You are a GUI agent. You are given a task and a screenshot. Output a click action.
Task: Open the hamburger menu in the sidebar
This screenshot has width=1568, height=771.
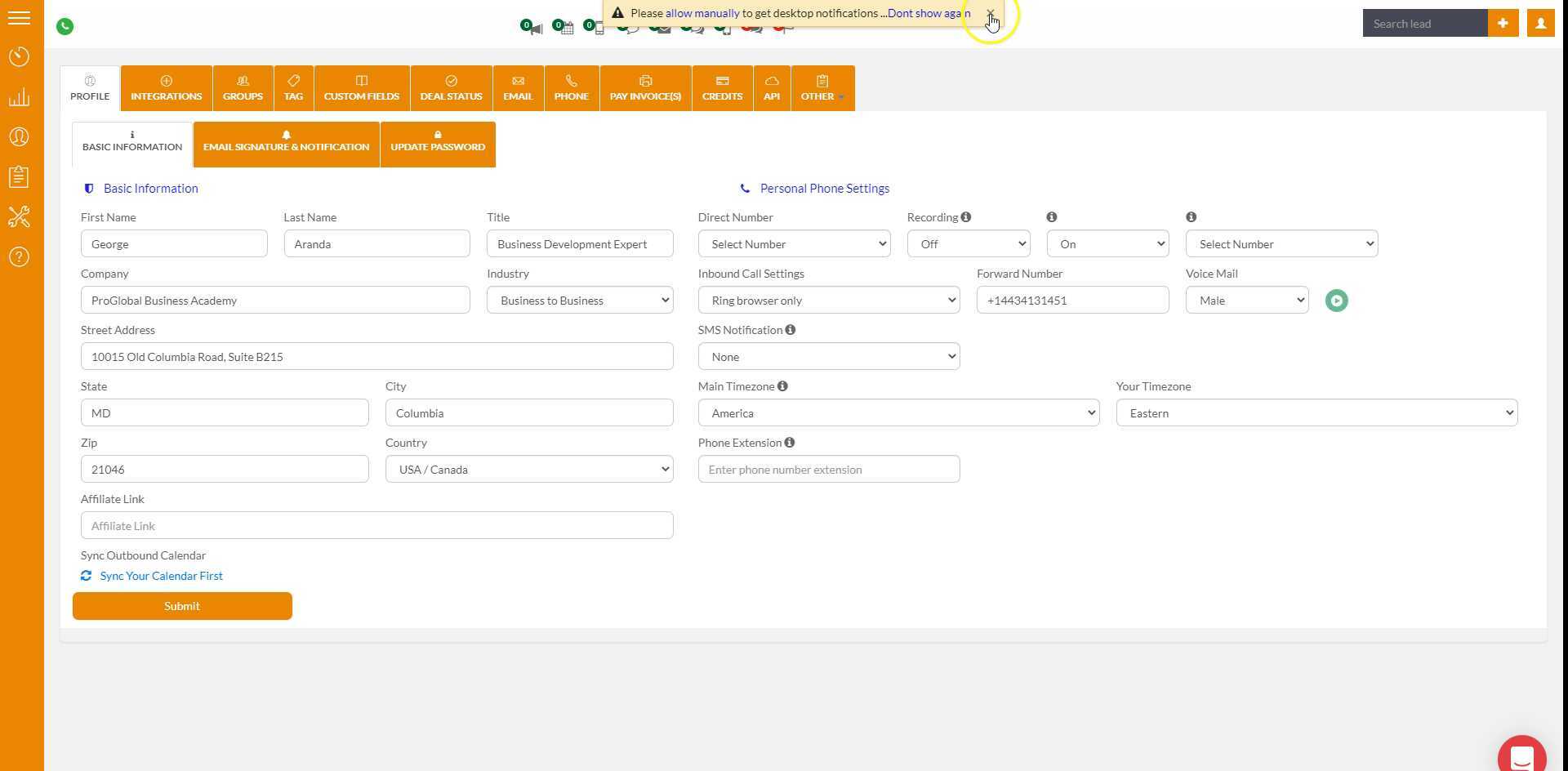(x=19, y=18)
